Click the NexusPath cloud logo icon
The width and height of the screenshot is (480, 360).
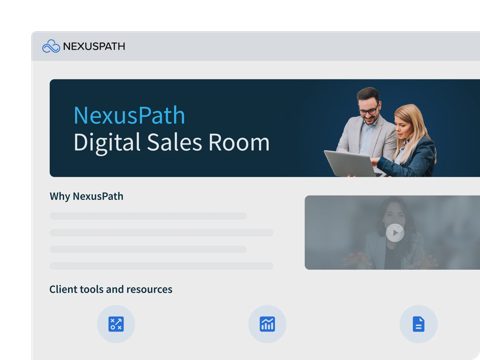[51, 46]
